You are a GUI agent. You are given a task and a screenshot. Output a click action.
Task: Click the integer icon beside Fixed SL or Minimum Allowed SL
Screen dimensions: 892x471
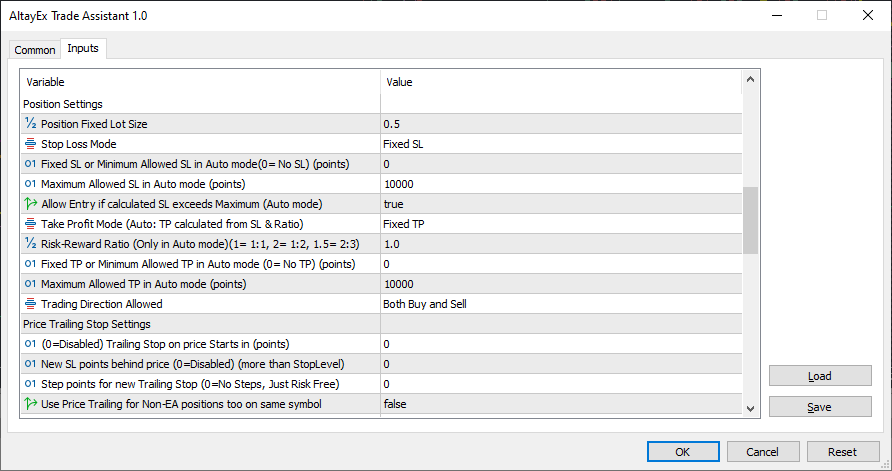pos(31,164)
